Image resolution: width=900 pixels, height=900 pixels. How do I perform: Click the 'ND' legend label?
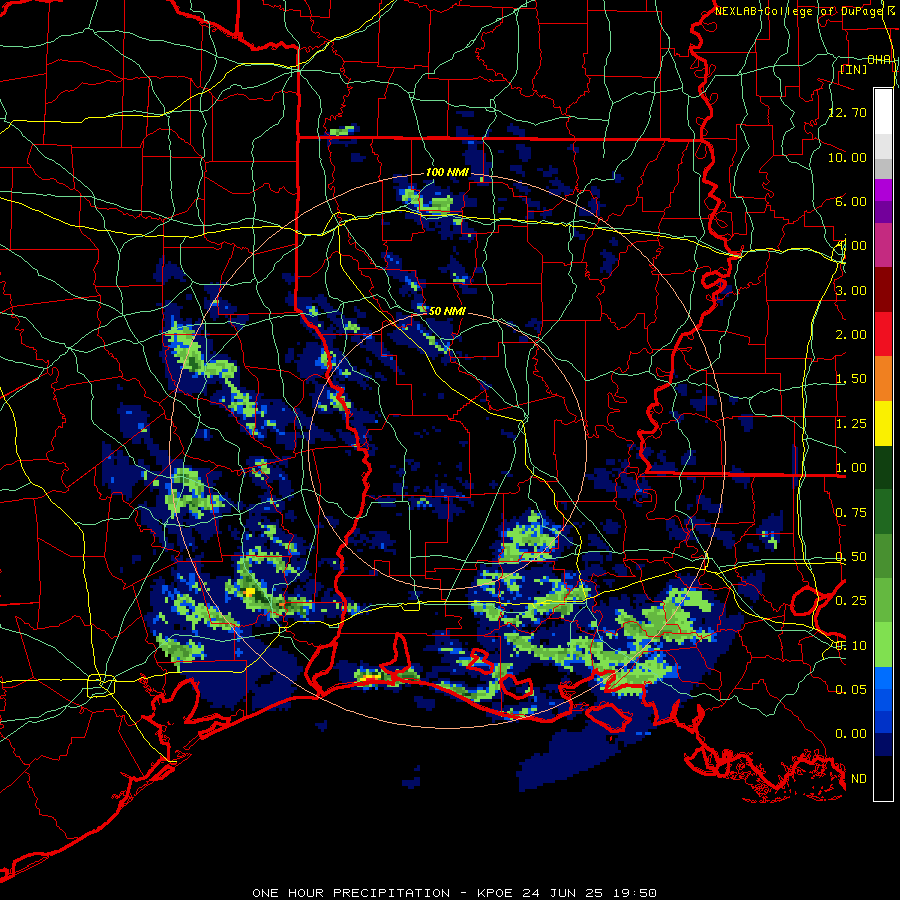click(x=859, y=779)
